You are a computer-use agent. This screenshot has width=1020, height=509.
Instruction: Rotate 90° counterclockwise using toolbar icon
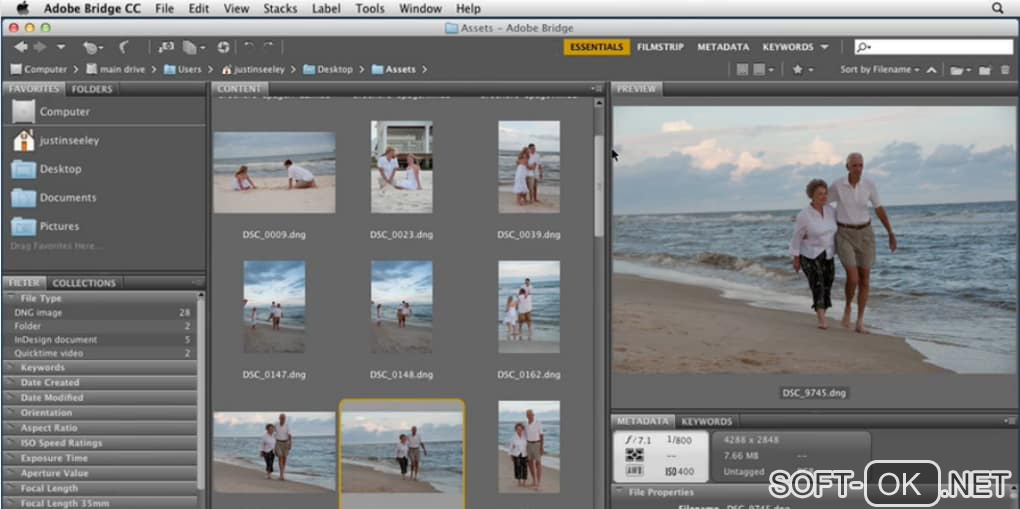249,47
